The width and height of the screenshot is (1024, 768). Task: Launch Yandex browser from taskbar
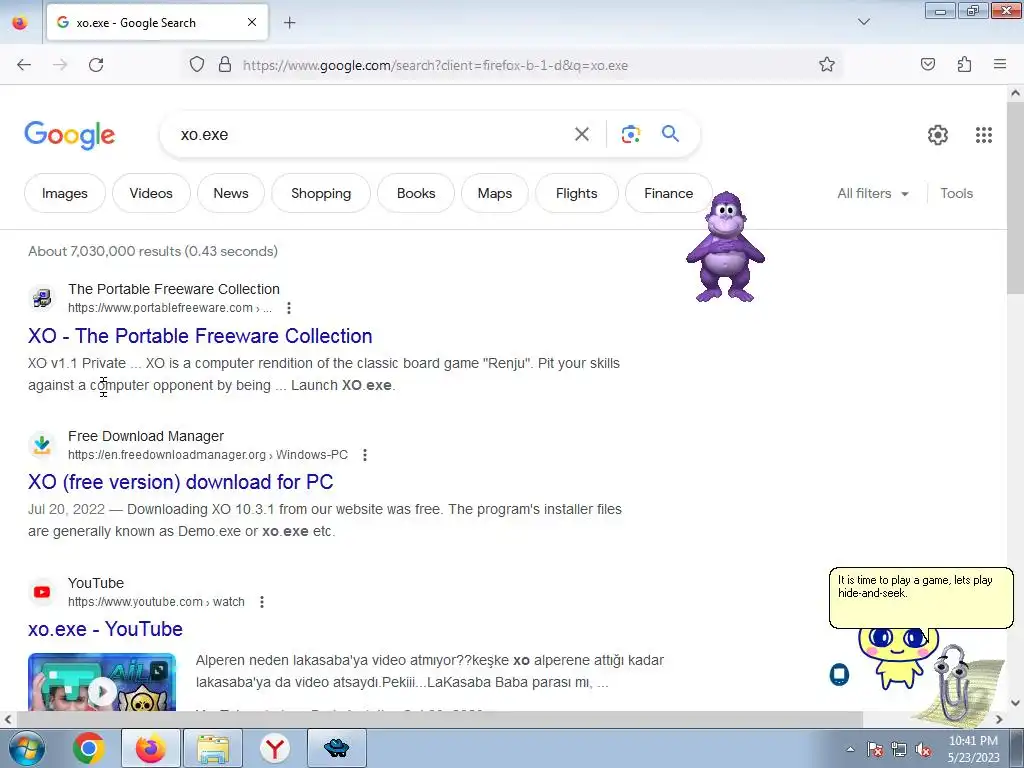click(275, 748)
